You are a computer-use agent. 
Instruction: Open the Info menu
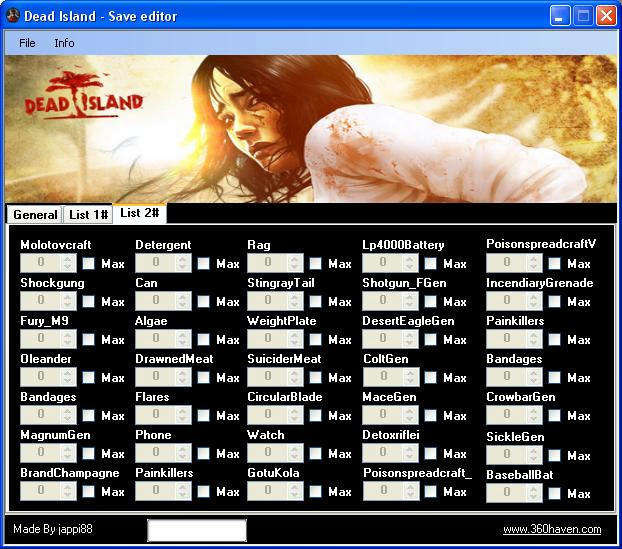(x=64, y=43)
